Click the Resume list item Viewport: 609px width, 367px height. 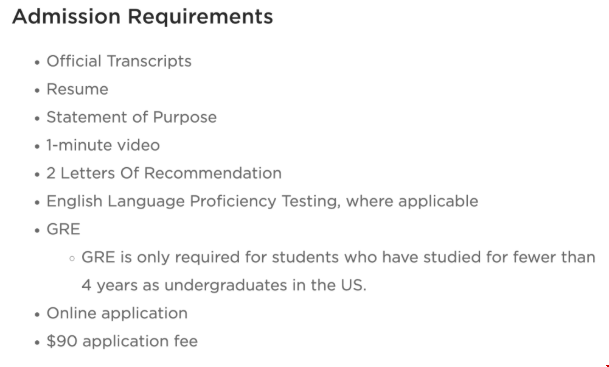pyautogui.click(x=77, y=89)
